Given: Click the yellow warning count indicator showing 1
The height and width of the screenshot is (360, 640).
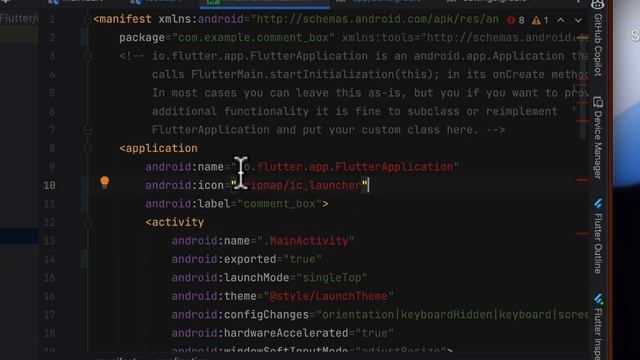Looking at the screenshot, I should [x=540, y=20].
